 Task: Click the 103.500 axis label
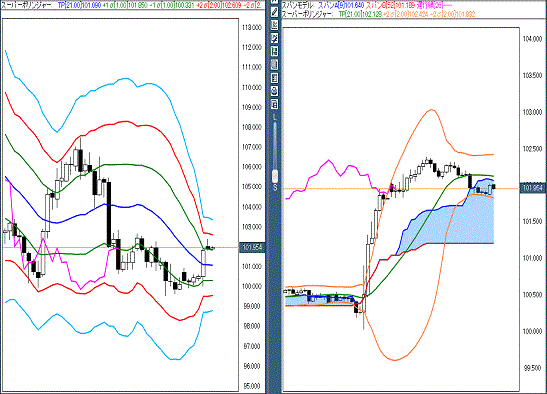533,76
